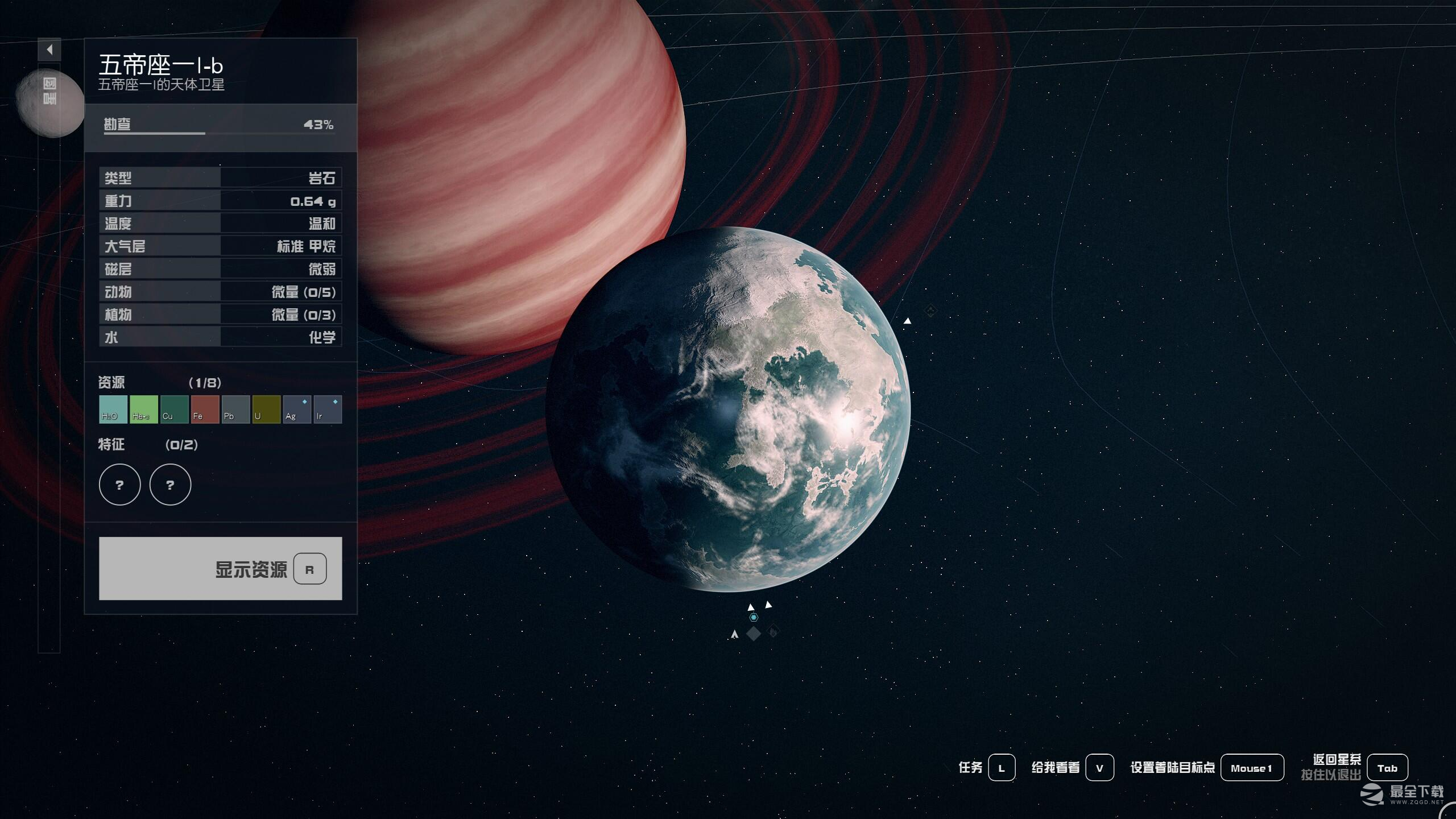Select the Ir iridium resource swatch

tap(328, 409)
